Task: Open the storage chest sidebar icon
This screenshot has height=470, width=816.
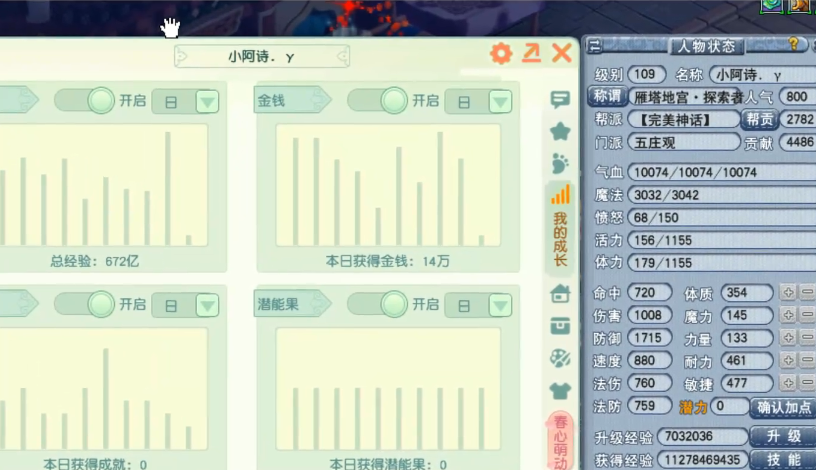Action: 560,325
